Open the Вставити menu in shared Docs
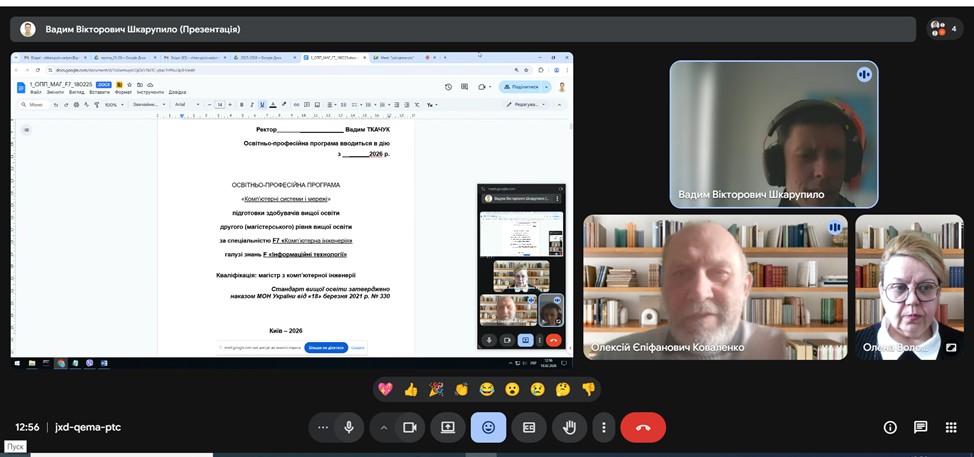The height and width of the screenshot is (457, 974). click(x=99, y=92)
